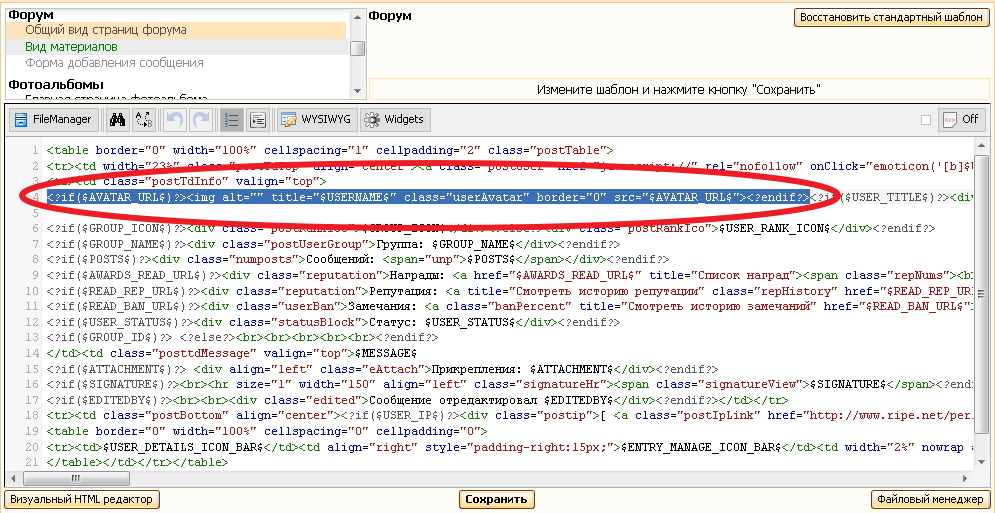Image resolution: width=995 pixels, height=513 pixels.
Task: Toggle line numbers icon in toolbar
Action: (x=232, y=120)
